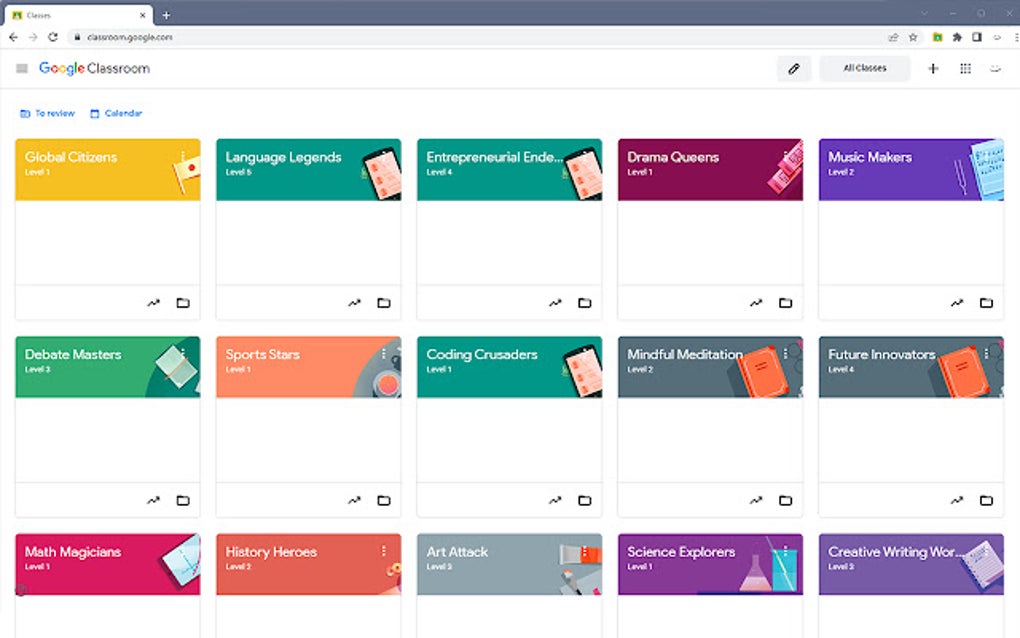Open the class folder for Coding Crusaders
Screen dimensions: 1020x638
585,499
